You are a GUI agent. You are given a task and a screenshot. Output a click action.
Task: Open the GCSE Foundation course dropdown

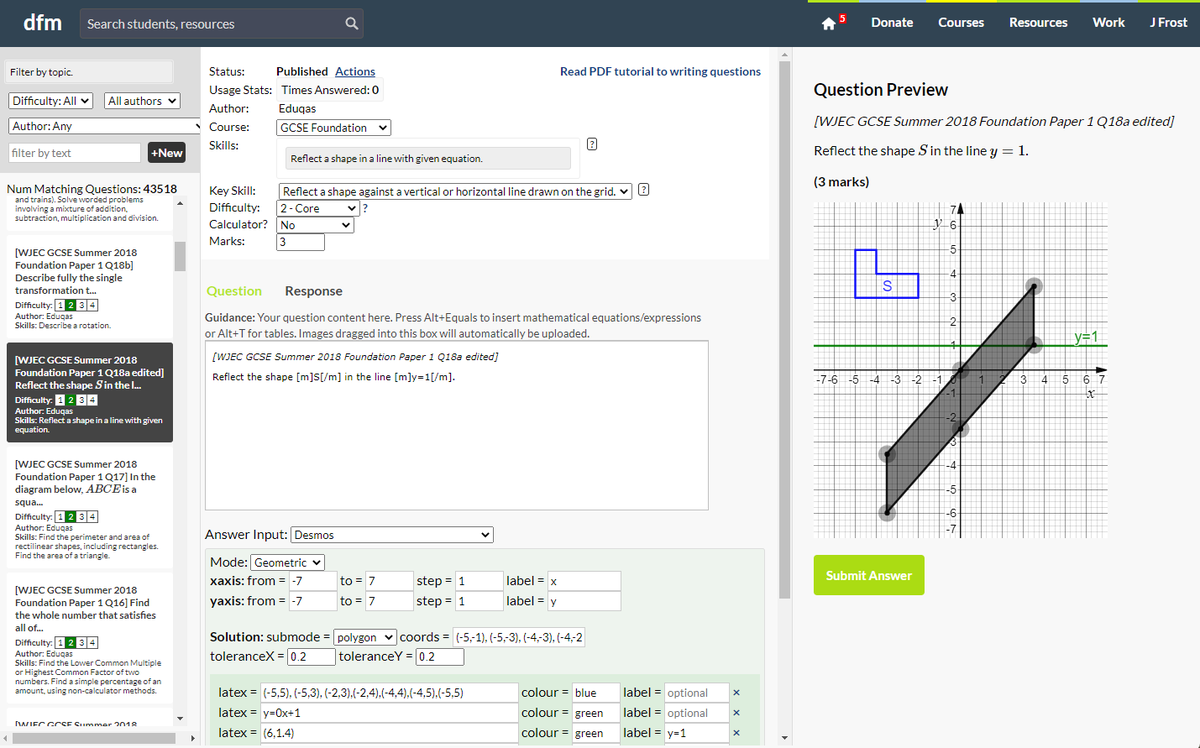334,128
